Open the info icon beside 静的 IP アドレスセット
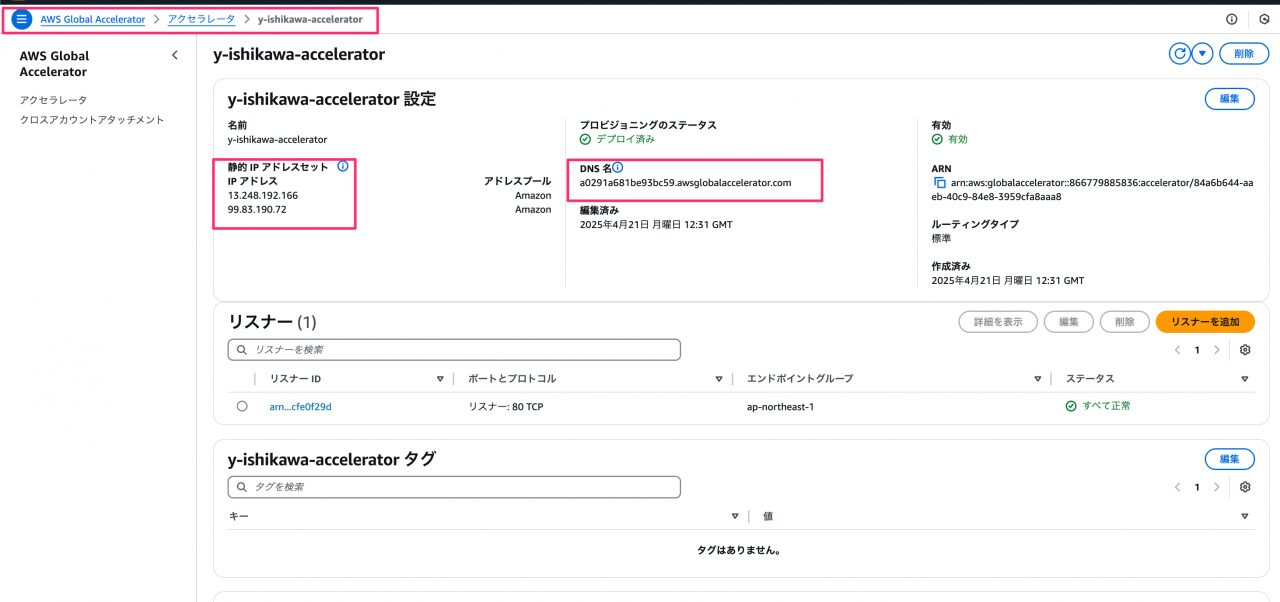This screenshot has height=602, width=1280. pyautogui.click(x=343, y=166)
